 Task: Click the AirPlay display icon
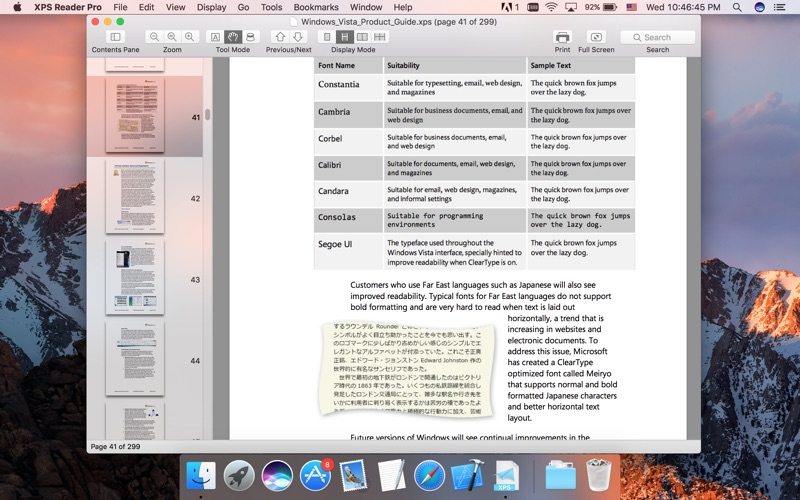coord(571,7)
